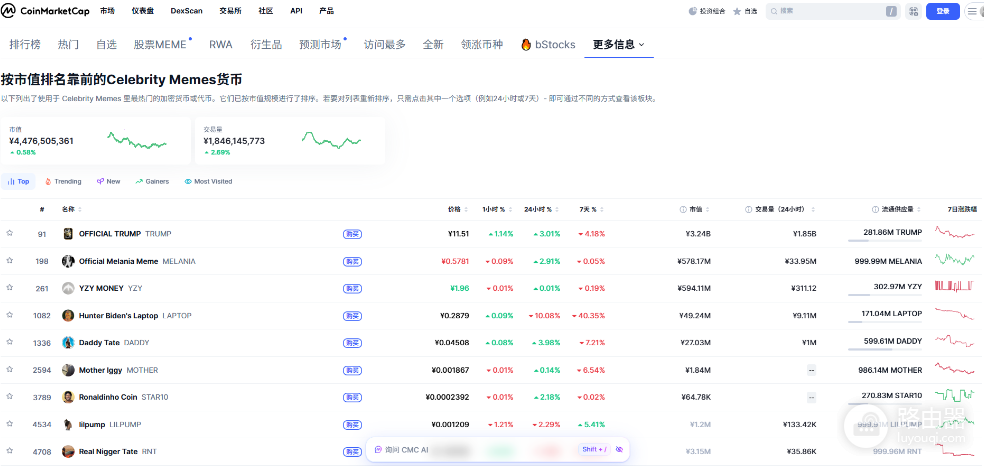Click 购买 button for Mother Iggy
This screenshot has height=466, width=984.
point(353,371)
